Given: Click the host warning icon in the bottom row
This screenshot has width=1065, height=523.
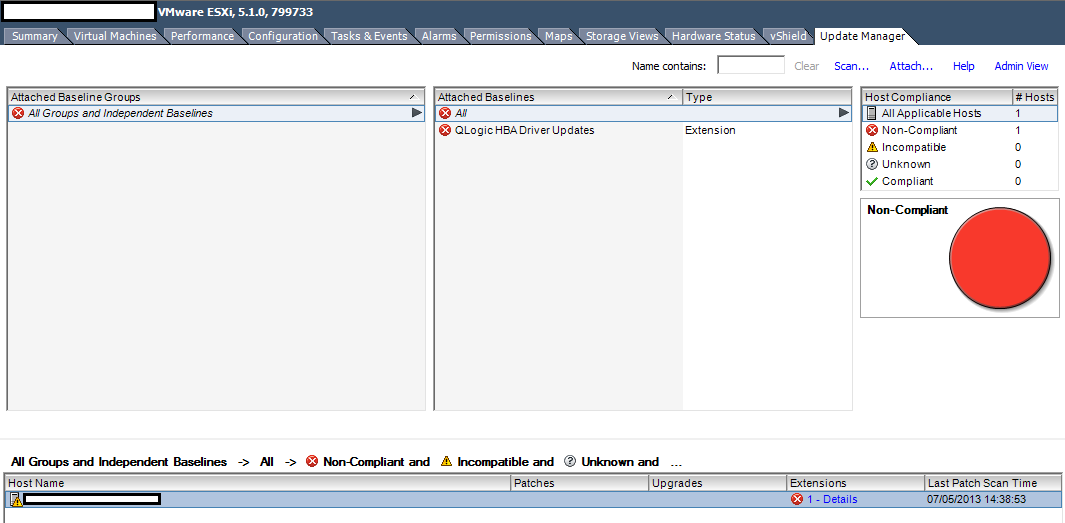Looking at the screenshot, I should pyautogui.click(x=16, y=500).
